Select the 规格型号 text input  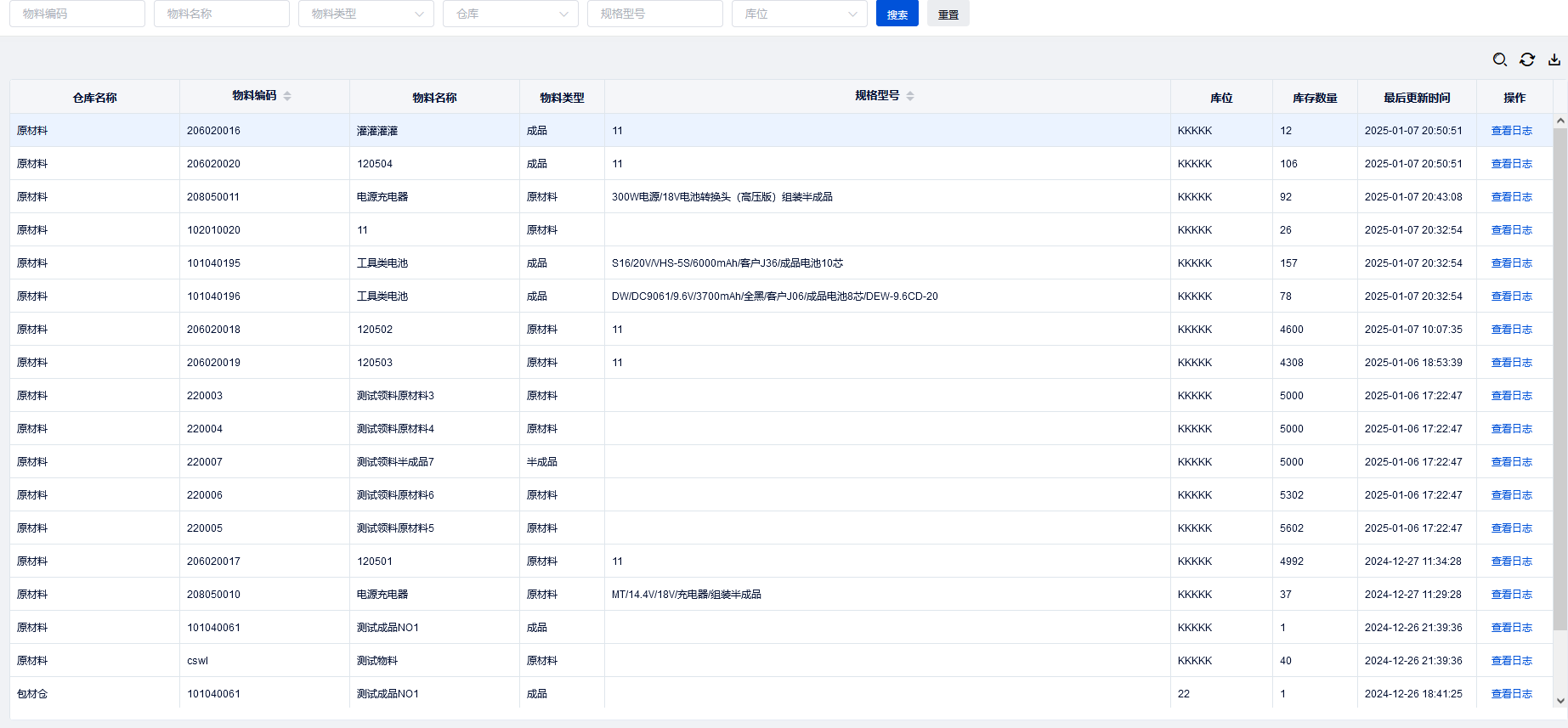click(x=654, y=14)
